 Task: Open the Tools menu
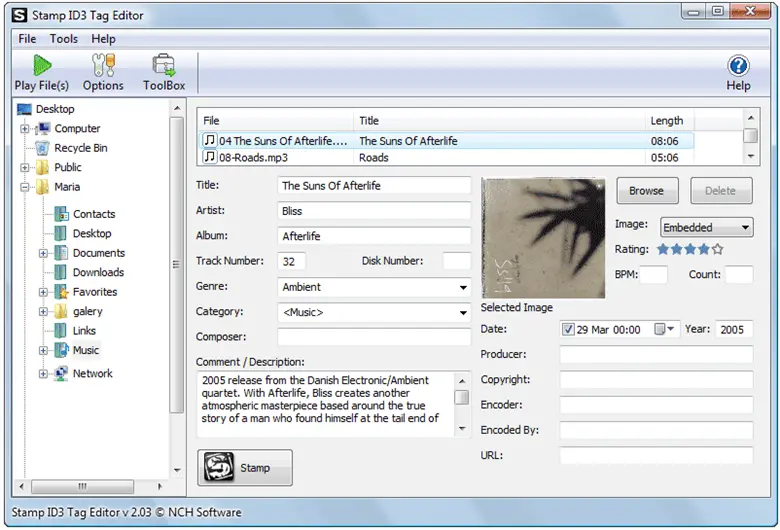(x=64, y=39)
